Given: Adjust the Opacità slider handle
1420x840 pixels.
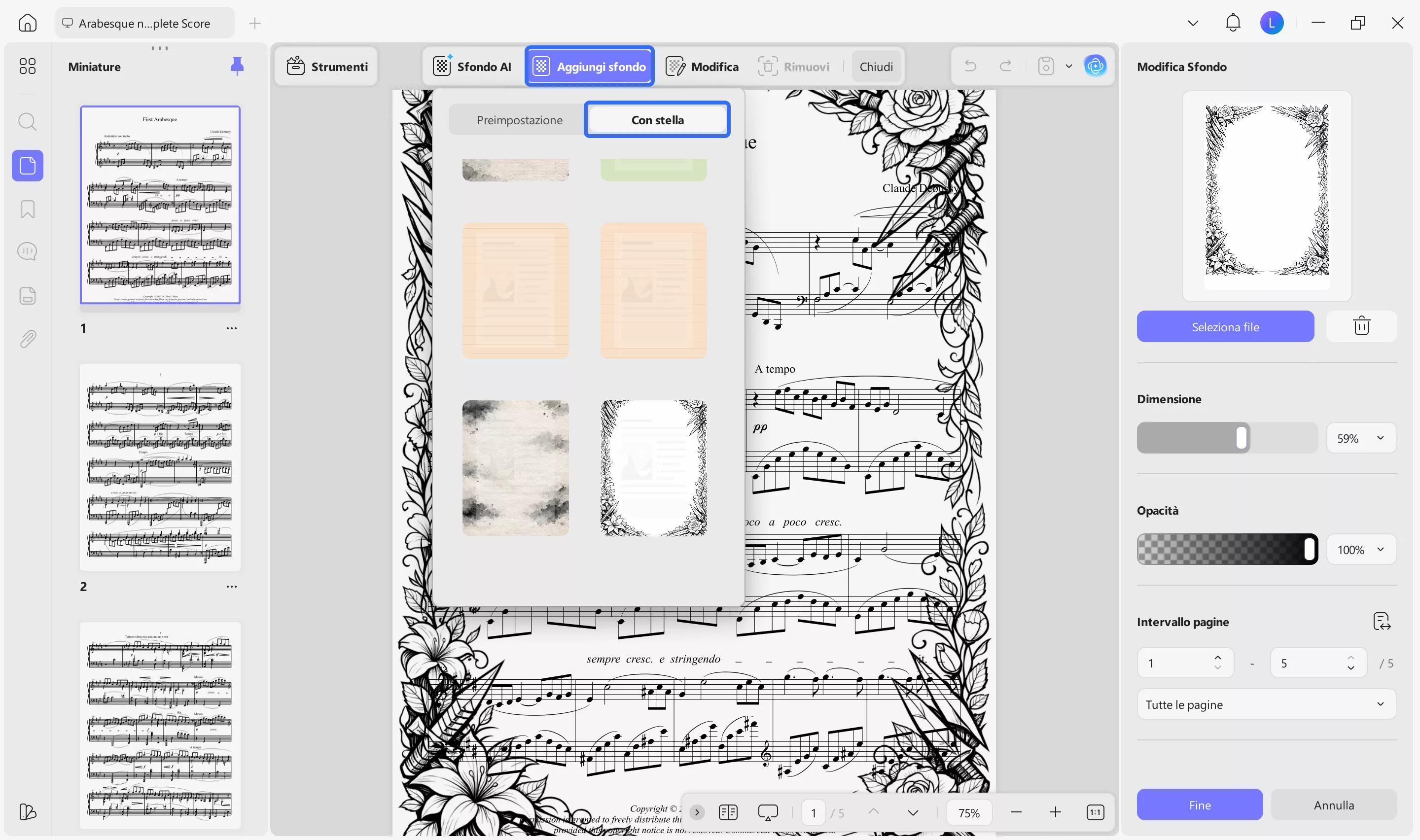Looking at the screenshot, I should 1309,550.
